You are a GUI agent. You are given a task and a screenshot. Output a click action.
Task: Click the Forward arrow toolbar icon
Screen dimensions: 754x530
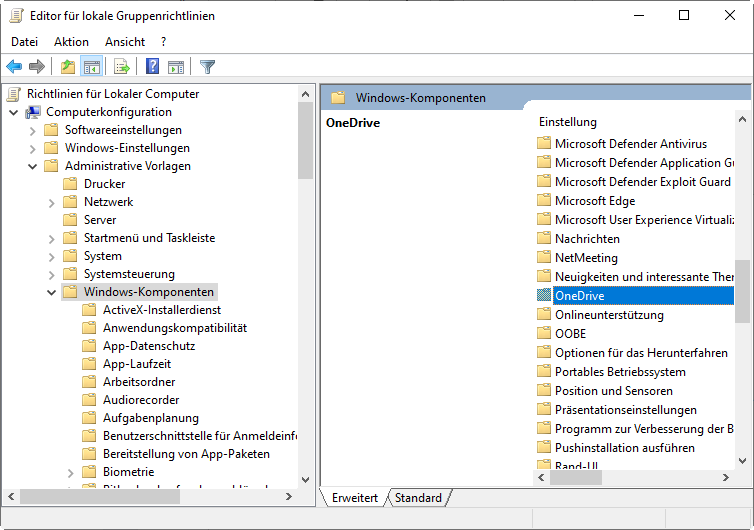click(37, 66)
